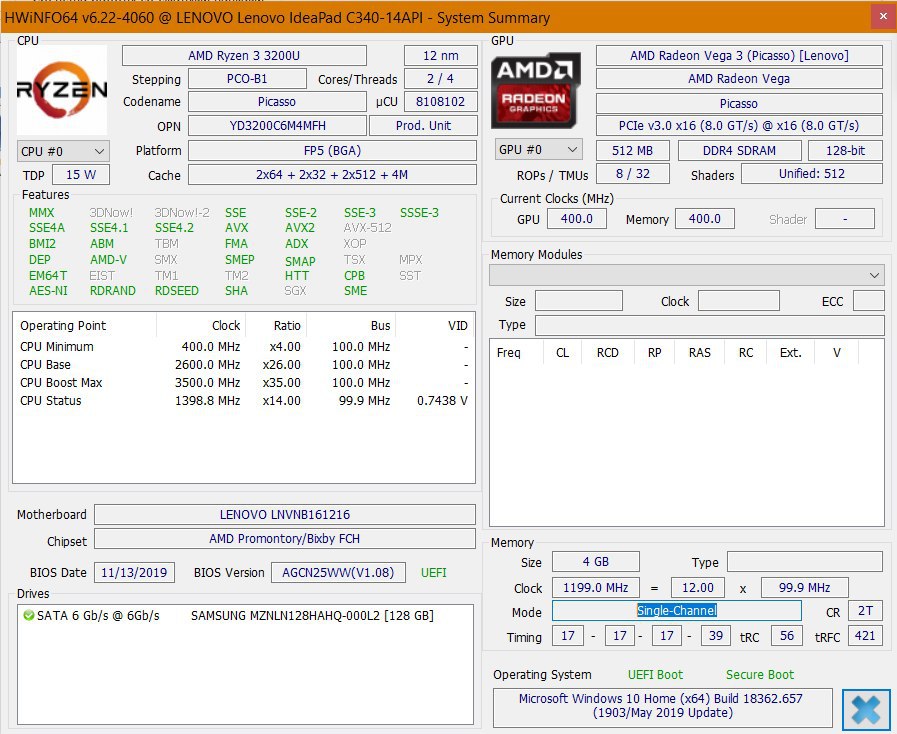
Task: Click the CR 2T value
Action: (x=866, y=610)
